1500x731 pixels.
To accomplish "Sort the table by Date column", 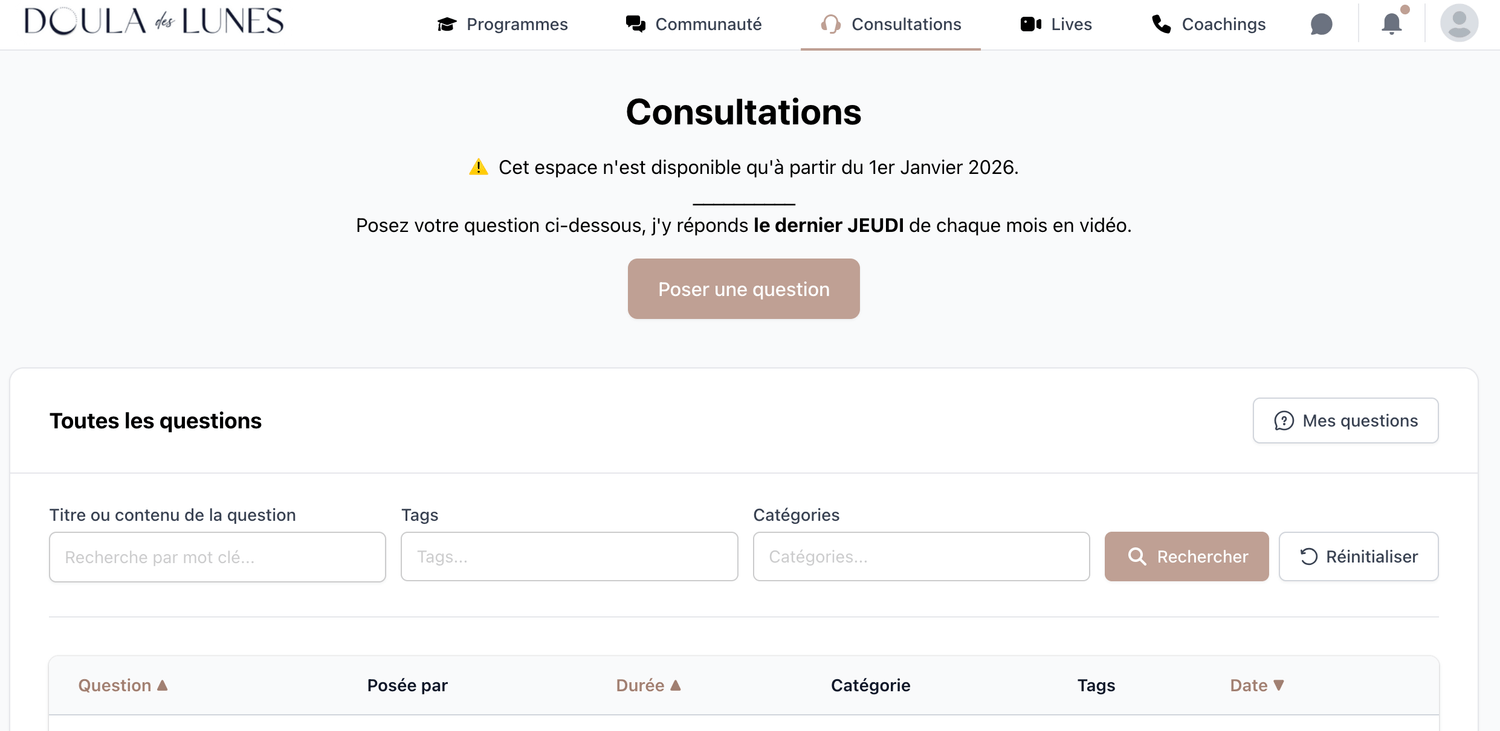I will point(1257,685).
